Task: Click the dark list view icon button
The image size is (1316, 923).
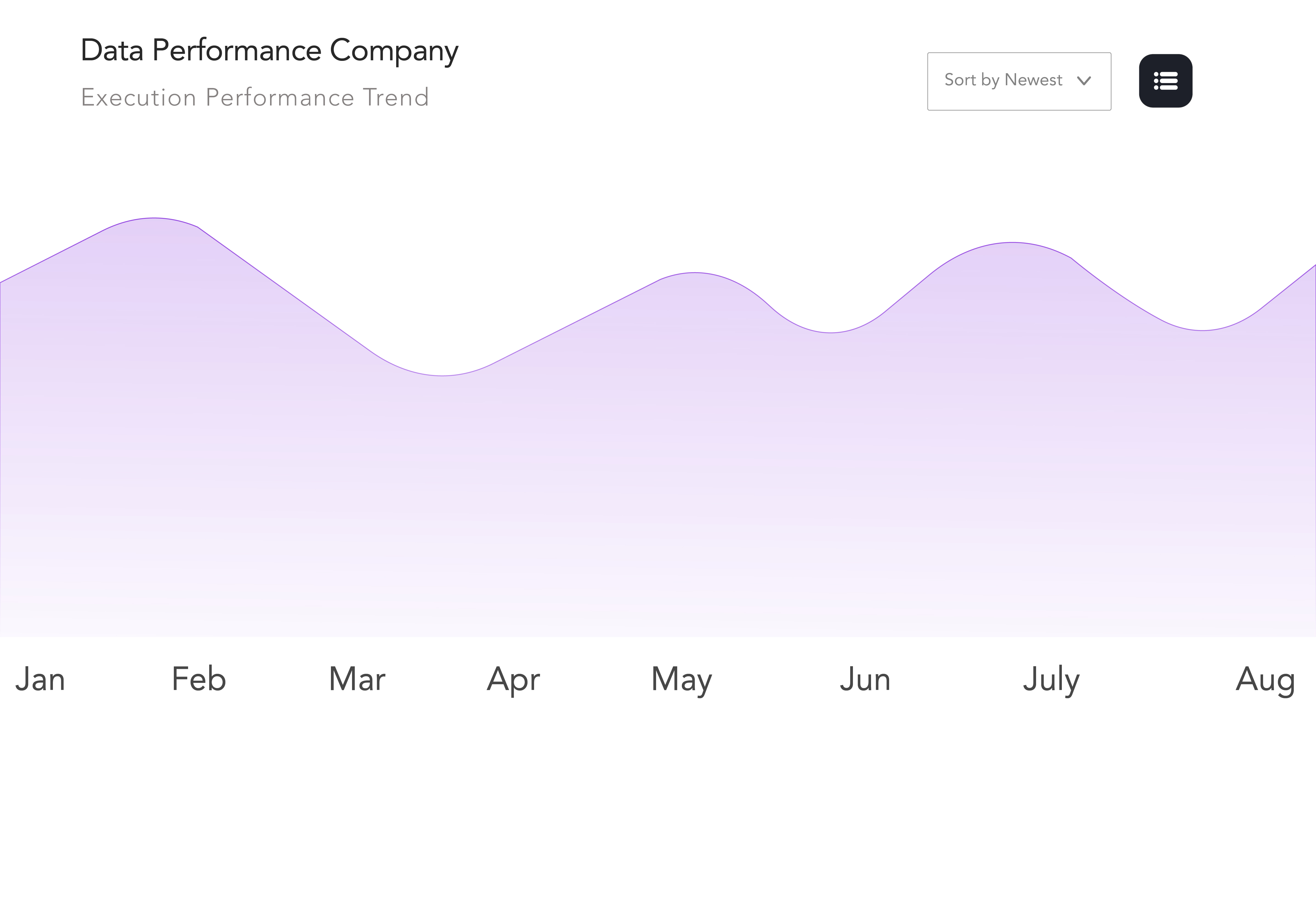Action: tap(1165, 81)
